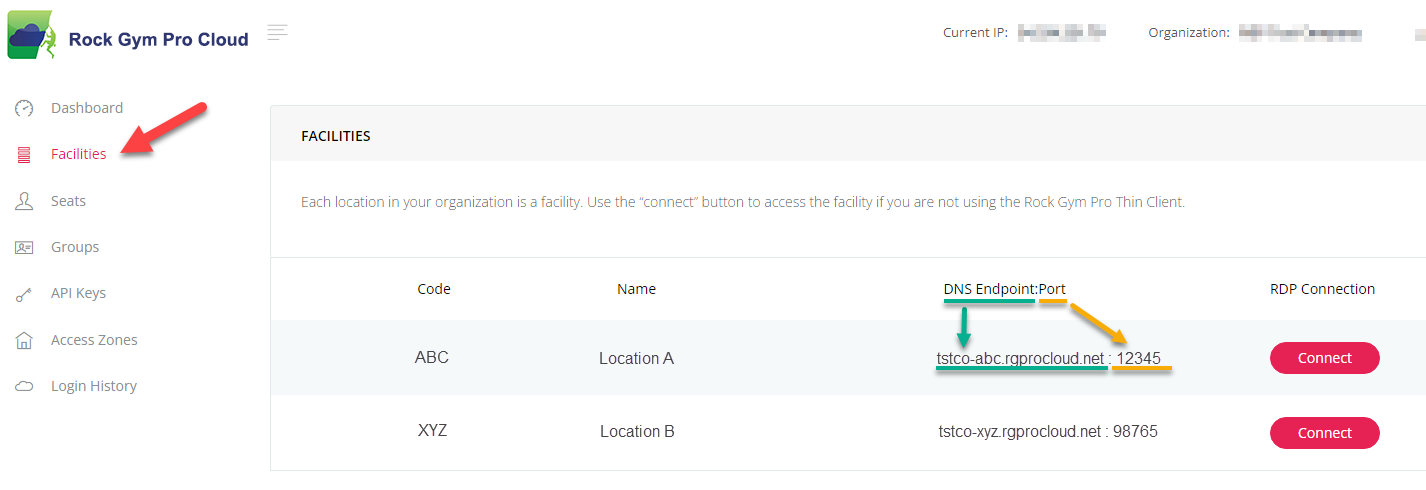Click the tstco-xyz.rgprocloud.net : 98765 endpoint
This screenshot has width=1426, height=490.
pyautogui.click(x=1048, y=432)
